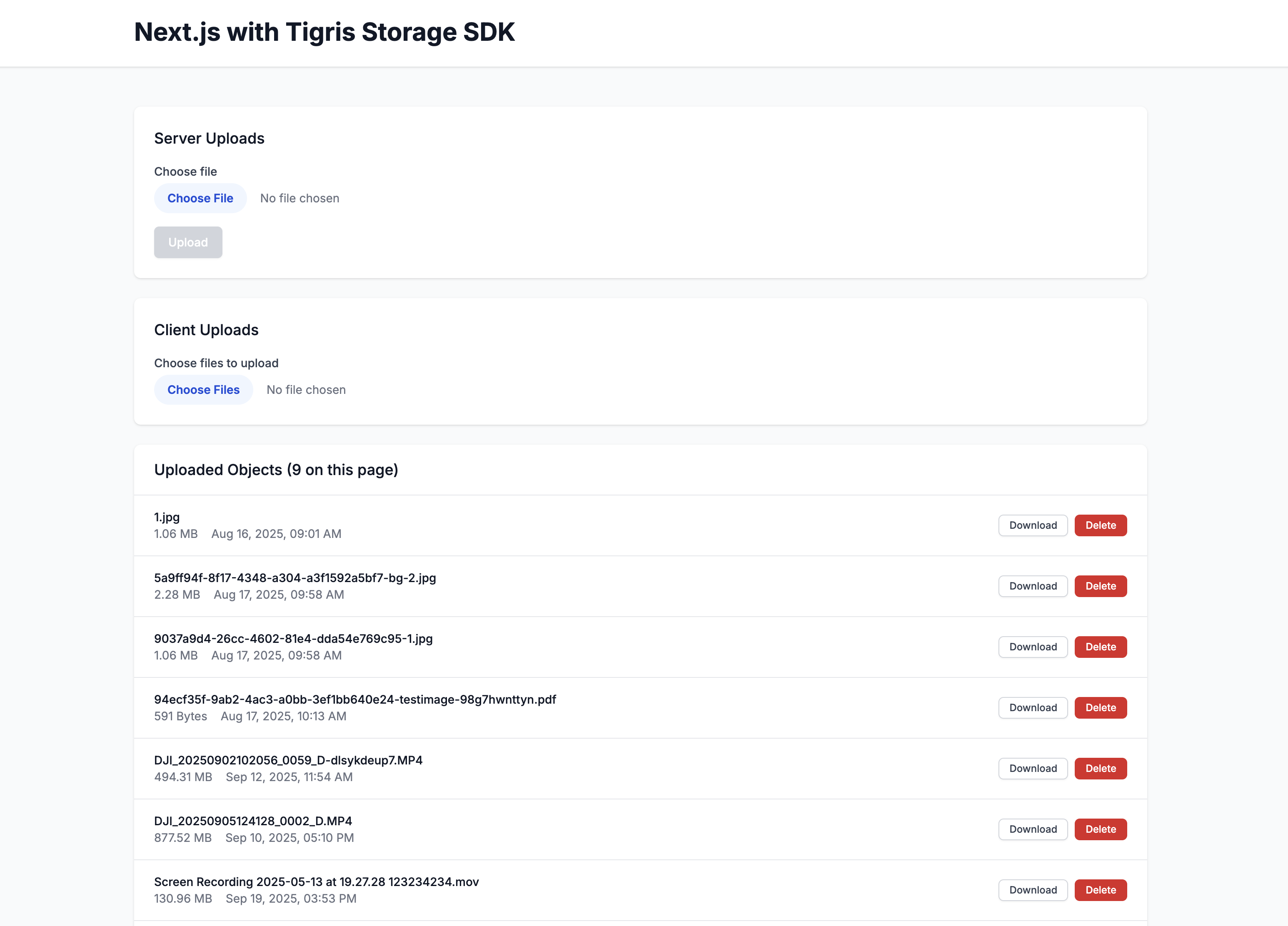
Task: Click the Uploaded Objects section heading
Action: tap(276, 470)
